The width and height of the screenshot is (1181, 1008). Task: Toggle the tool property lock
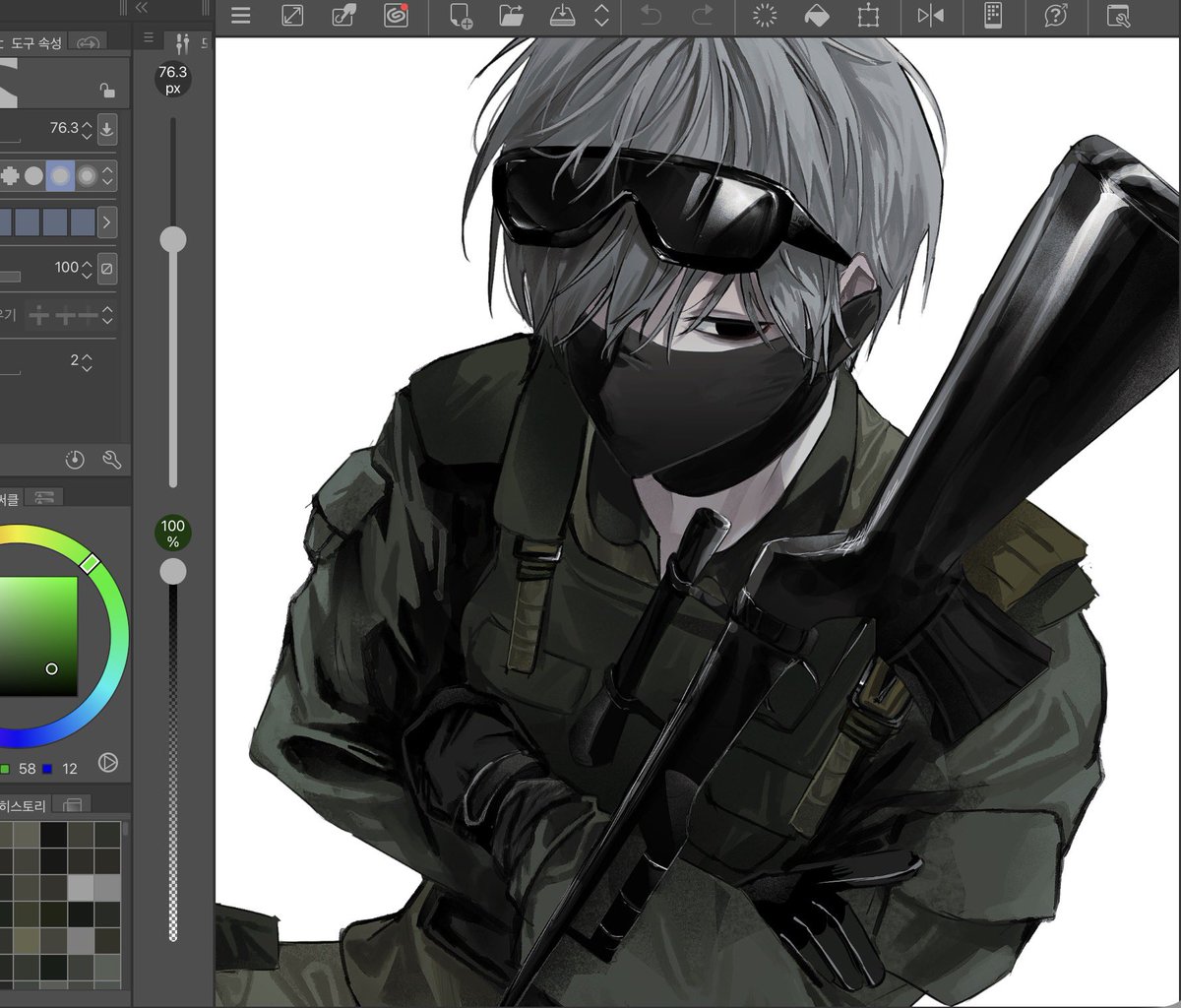tap(107, 91)
